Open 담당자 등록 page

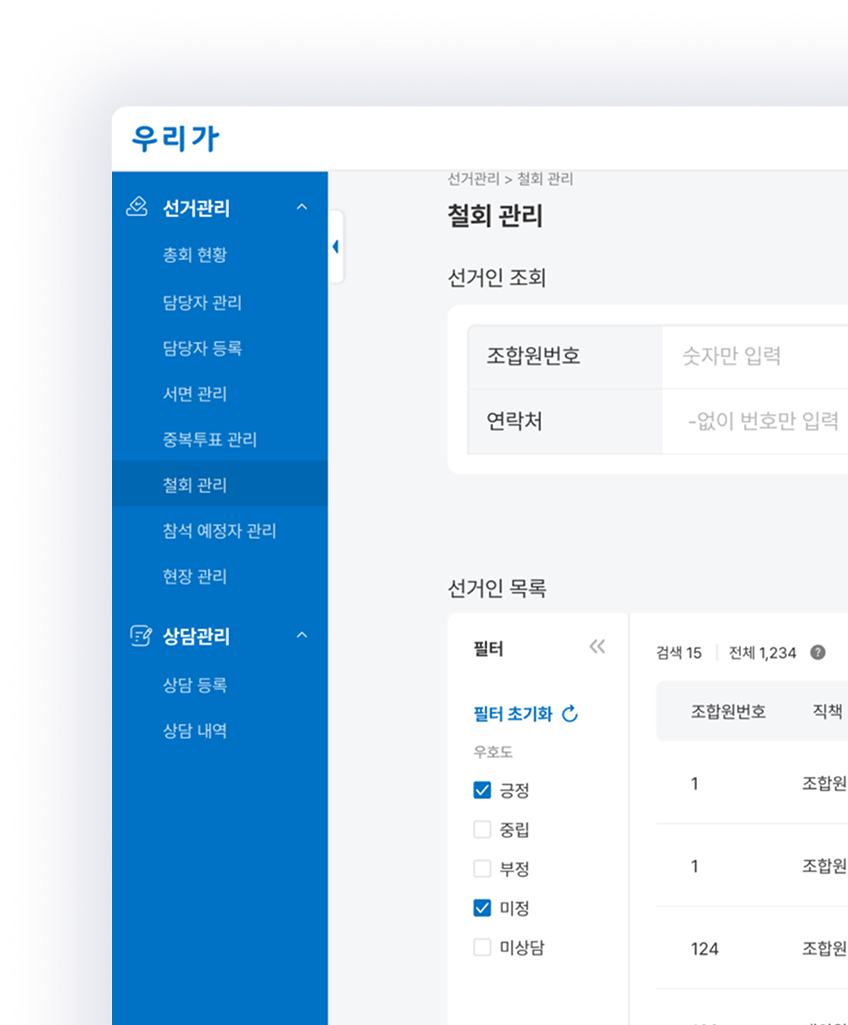(202, 348)
